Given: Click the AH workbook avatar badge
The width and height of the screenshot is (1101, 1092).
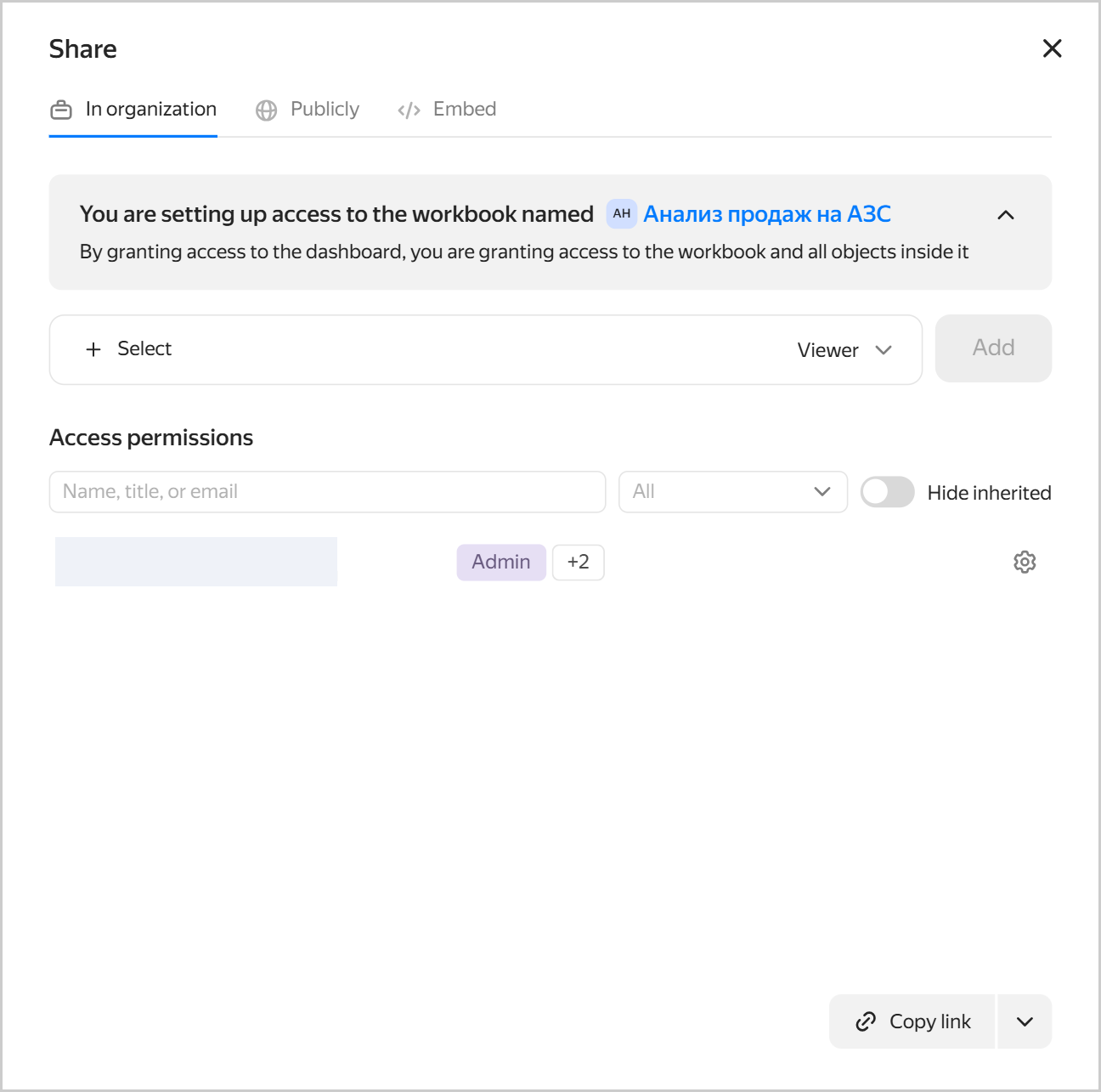Looking at the screenshot, I should [622, 214].
